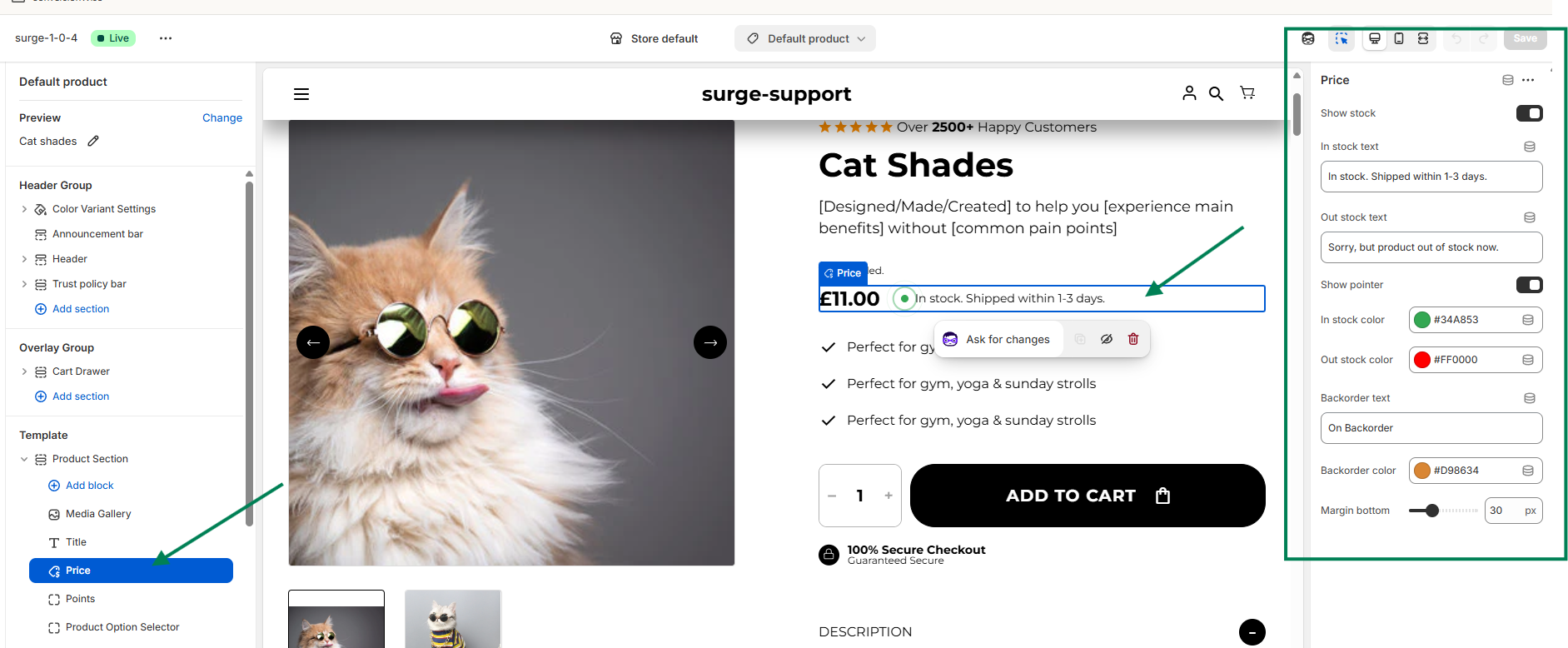Click the account user icon
The width and height of the screenshot is (1568, 648).
click(x=1189, y=93)
